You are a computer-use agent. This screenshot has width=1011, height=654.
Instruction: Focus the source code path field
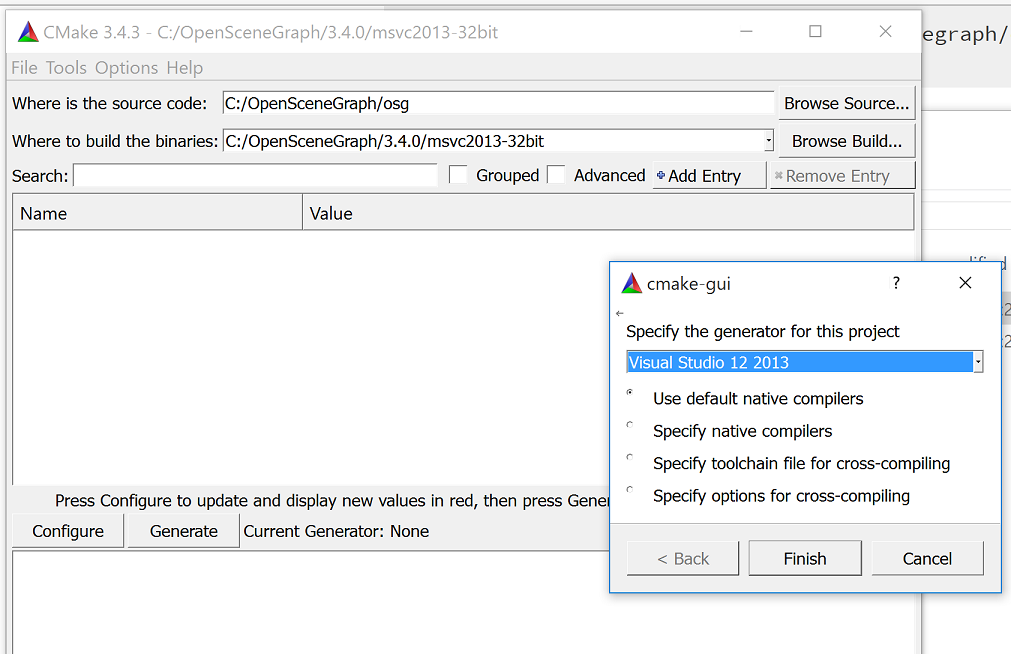498,103
